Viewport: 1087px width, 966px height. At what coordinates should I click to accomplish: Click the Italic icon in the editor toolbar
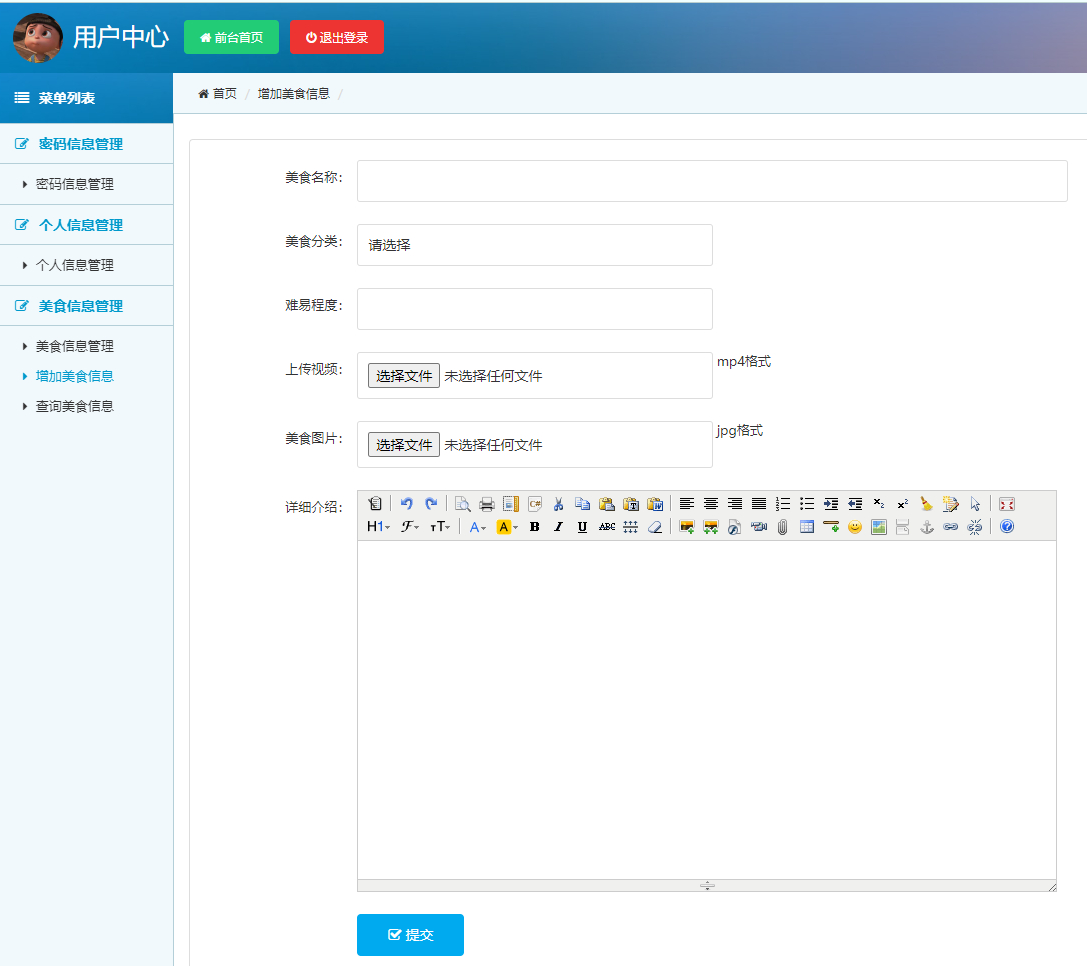[557, 527]
